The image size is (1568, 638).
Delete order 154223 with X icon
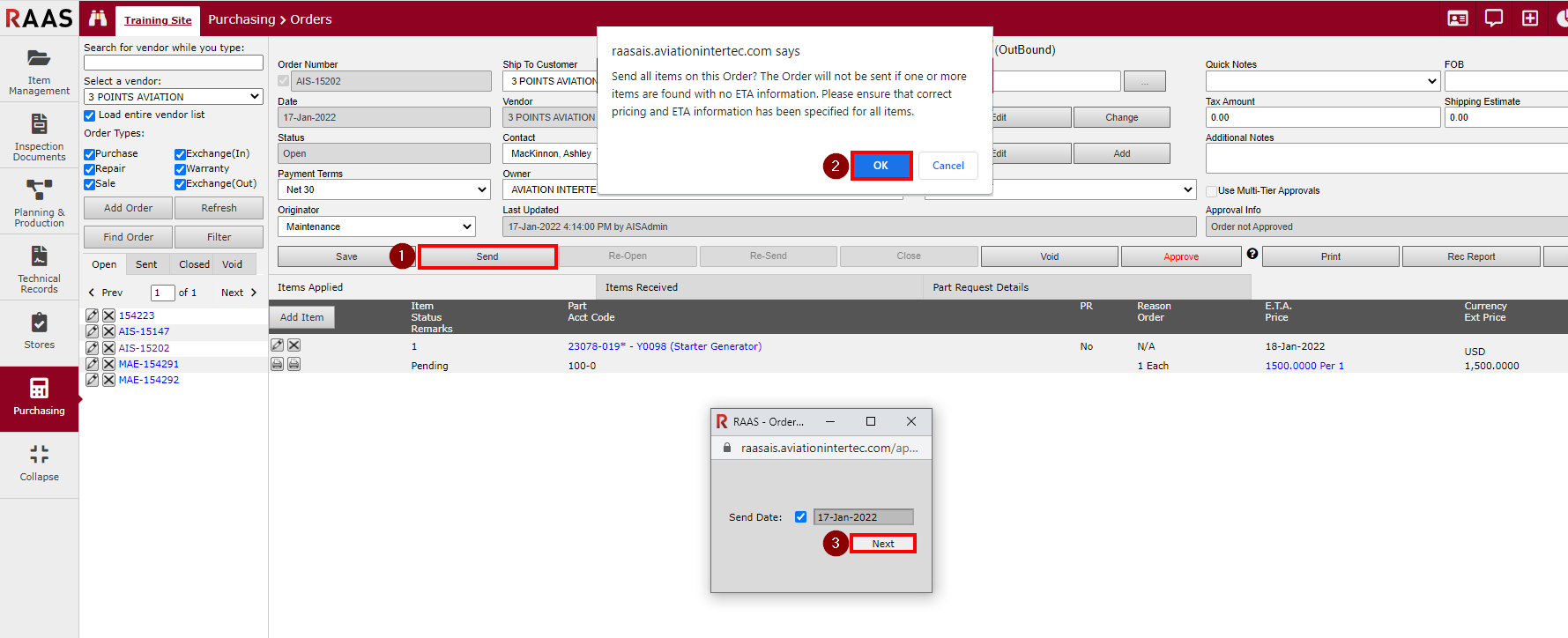pyautogui.click(x=108, y=315)
